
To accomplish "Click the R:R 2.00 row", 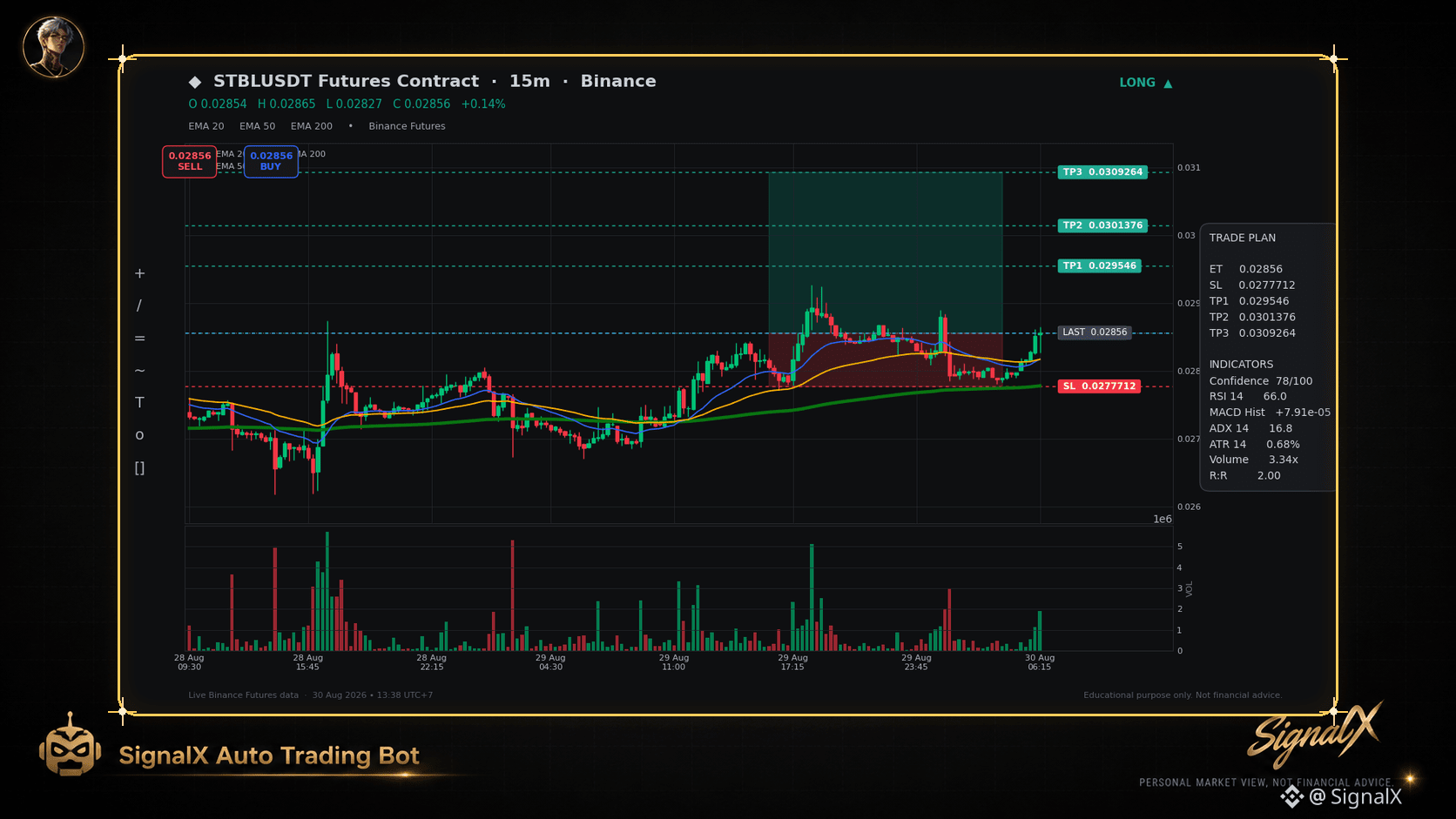I will [1245, 476].
